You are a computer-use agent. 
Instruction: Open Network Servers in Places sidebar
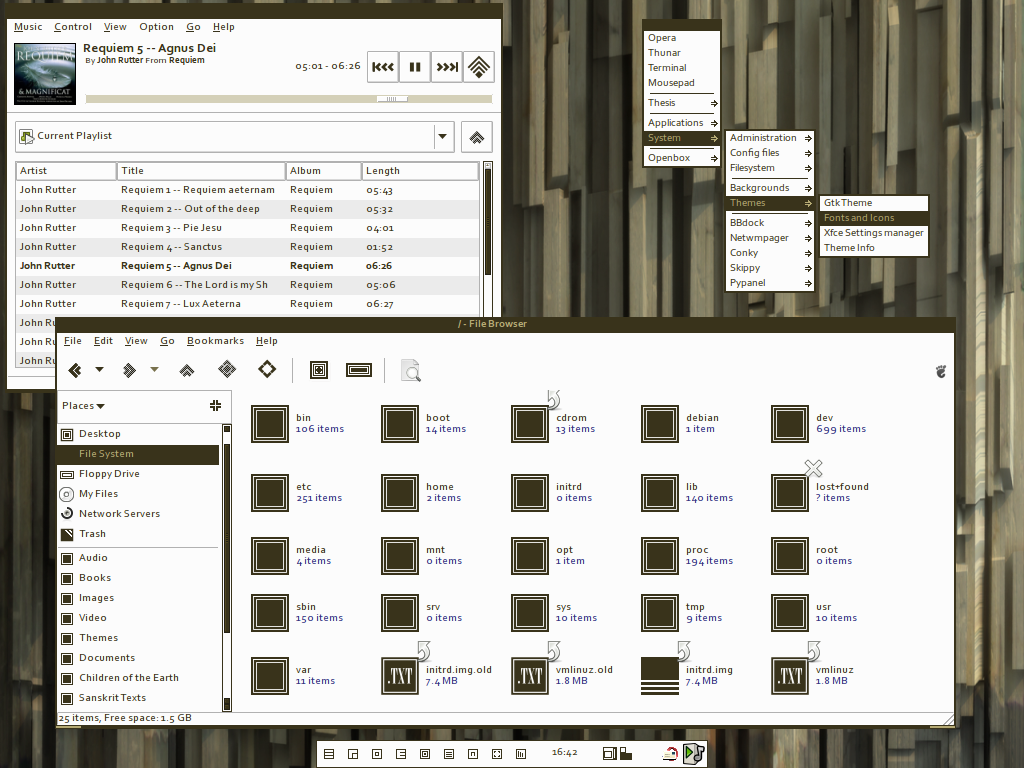[139, 513]
